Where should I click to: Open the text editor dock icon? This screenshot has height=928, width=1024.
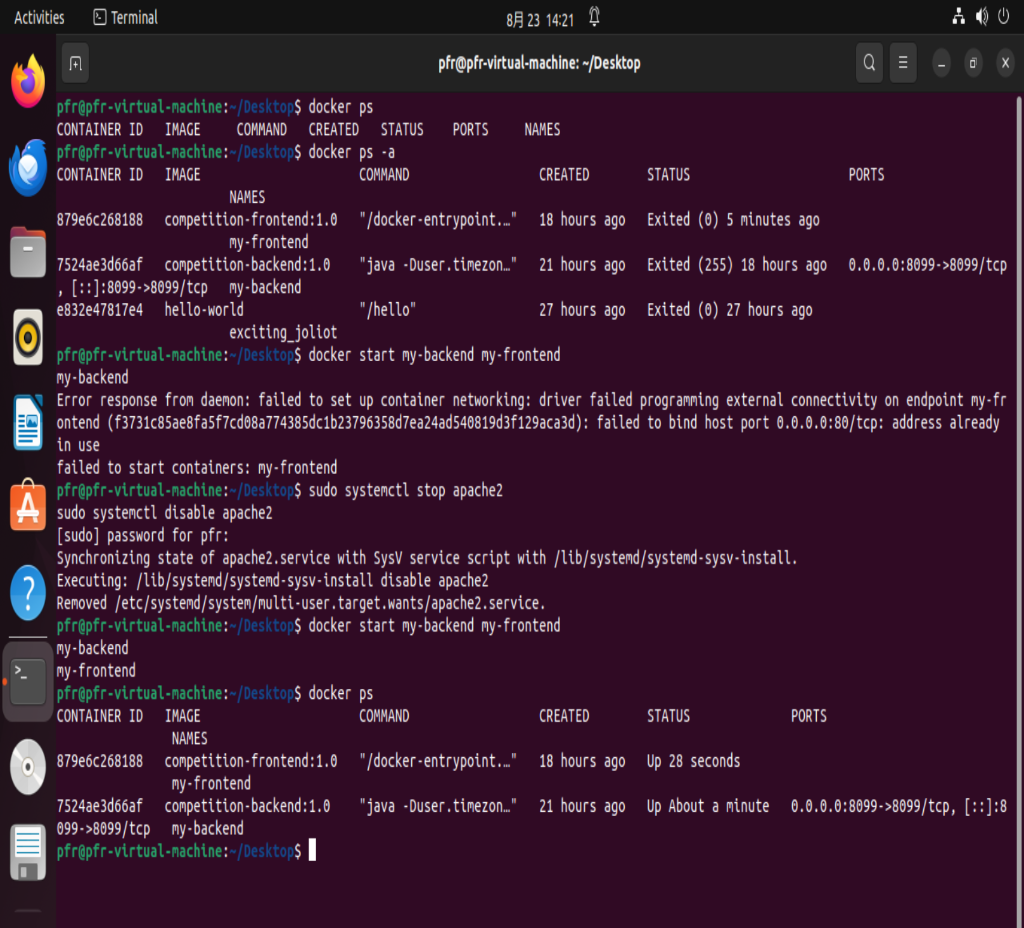coord(28,852)
